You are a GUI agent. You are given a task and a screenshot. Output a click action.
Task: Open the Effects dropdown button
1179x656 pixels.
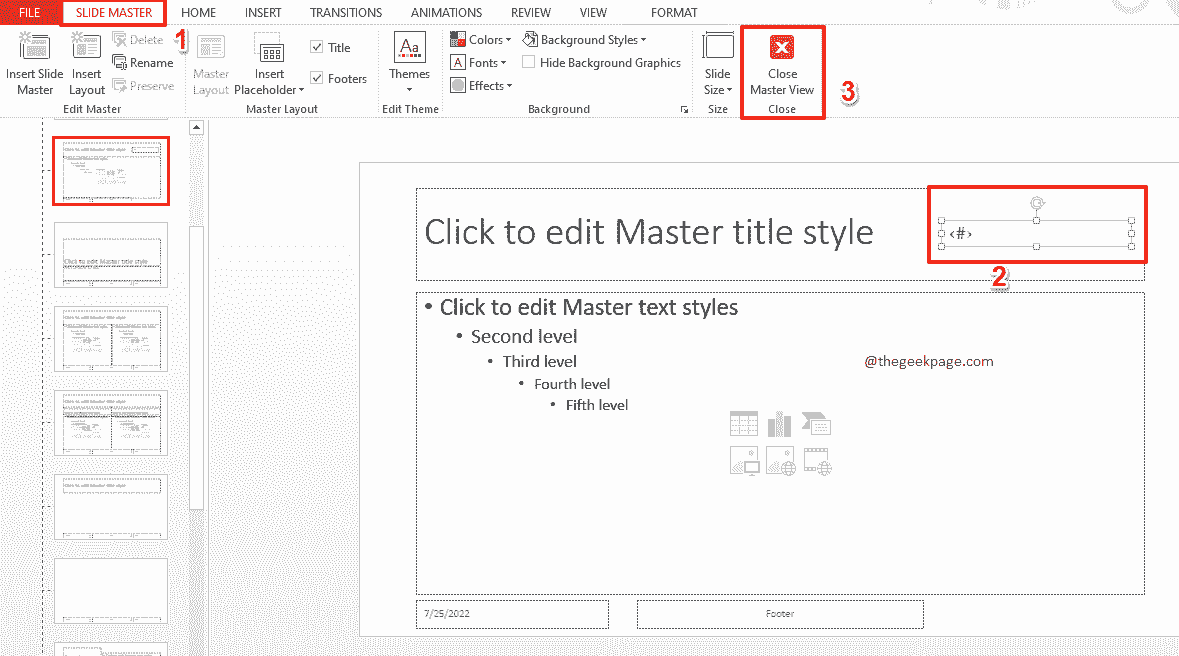coord(480,86)
